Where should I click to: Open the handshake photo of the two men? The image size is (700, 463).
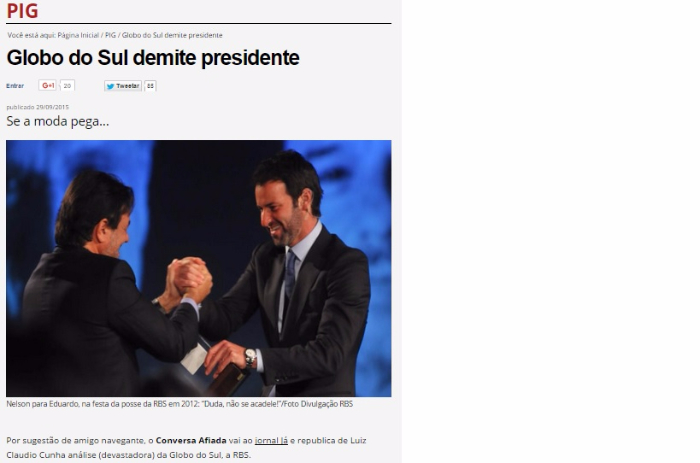199,268
